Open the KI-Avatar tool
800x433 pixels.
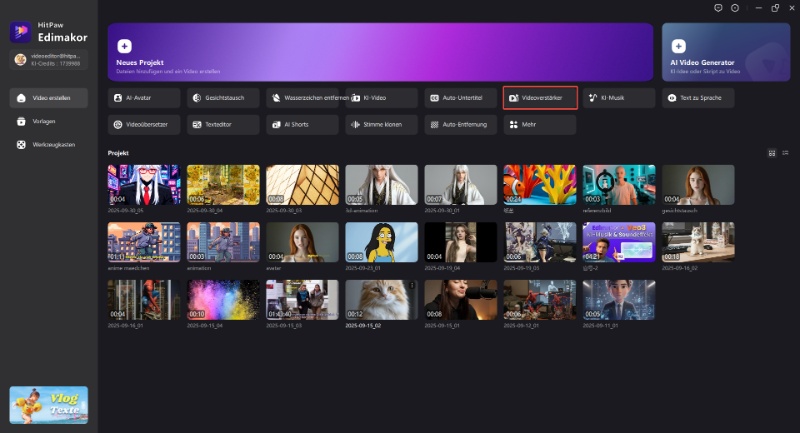tap(144, 98)
